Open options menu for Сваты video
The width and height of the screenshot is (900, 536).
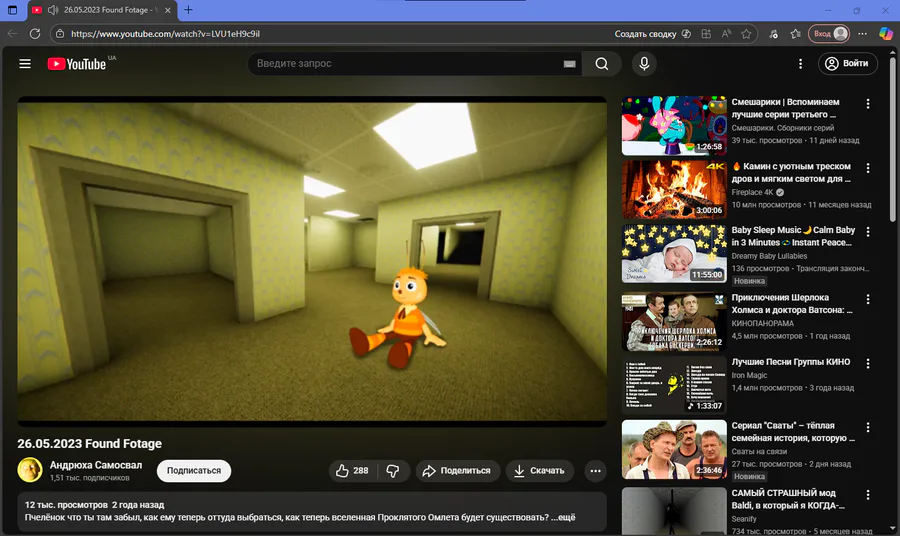tap(867, 427)
